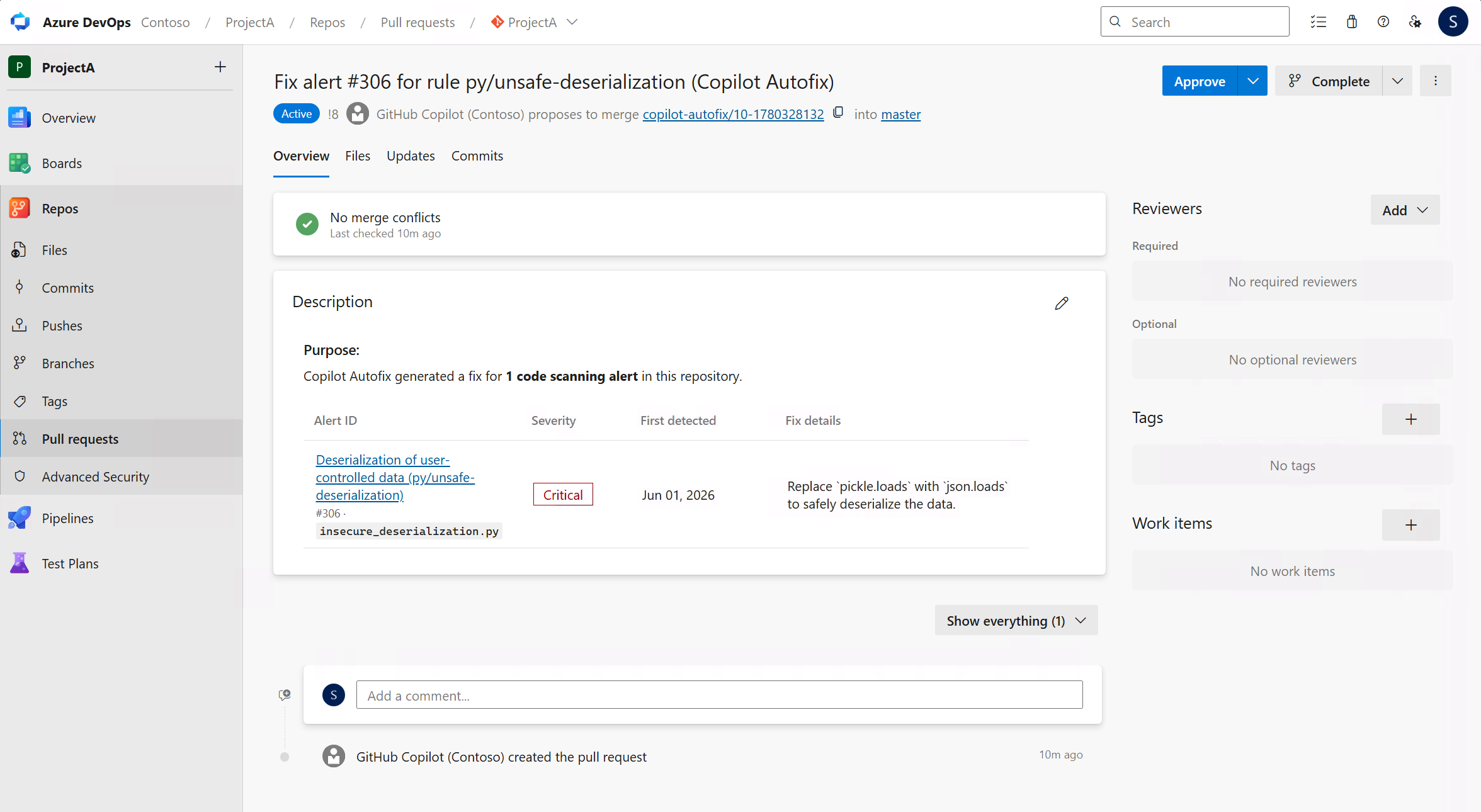Go to Files under Repos
The height and width of the screenshot is (812, 1481).
coord(122,250)
